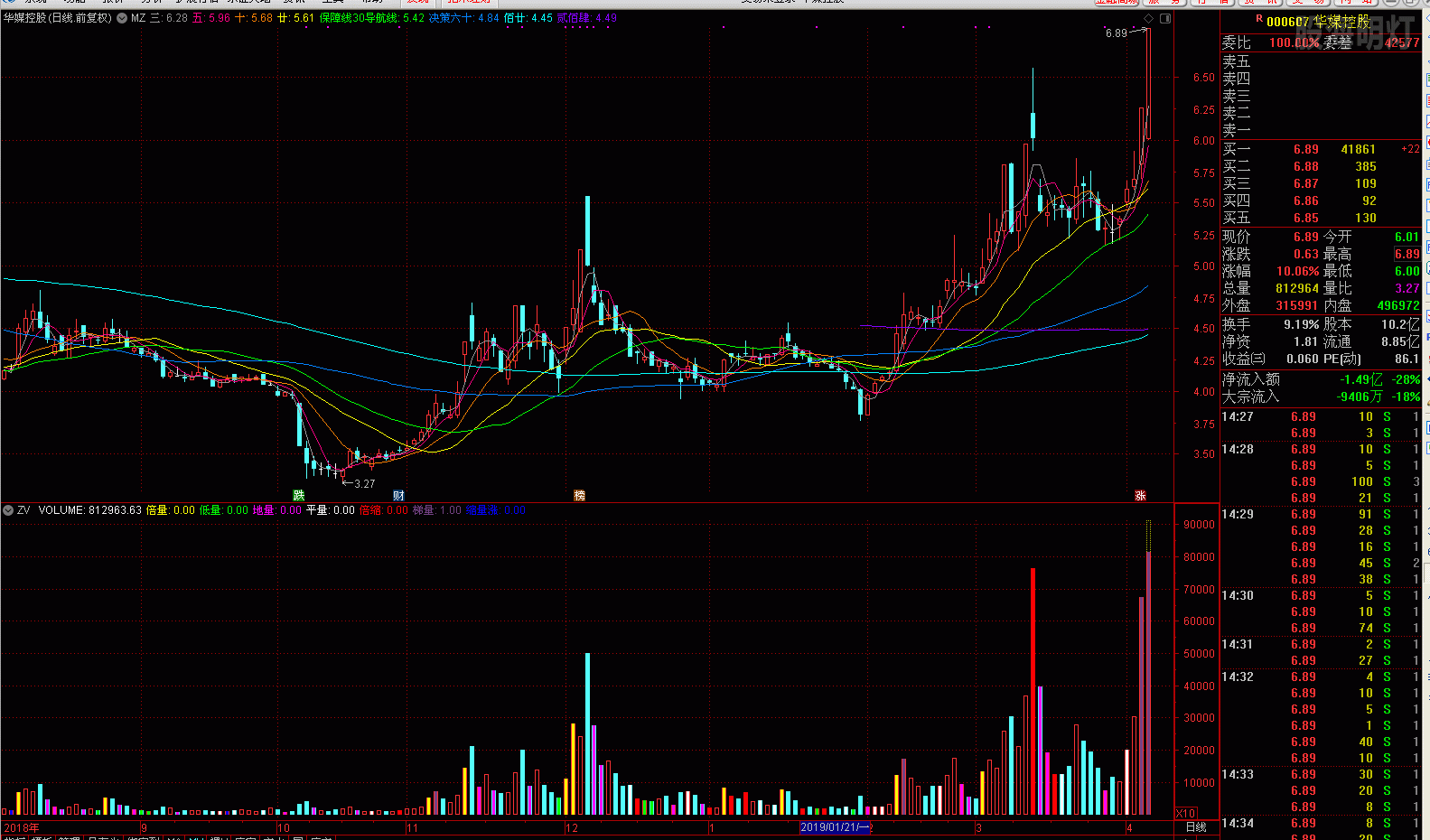Click the PE(动) 86.1 value
The width and height of the screenshot is (1430, 840).
point(1372,359)
